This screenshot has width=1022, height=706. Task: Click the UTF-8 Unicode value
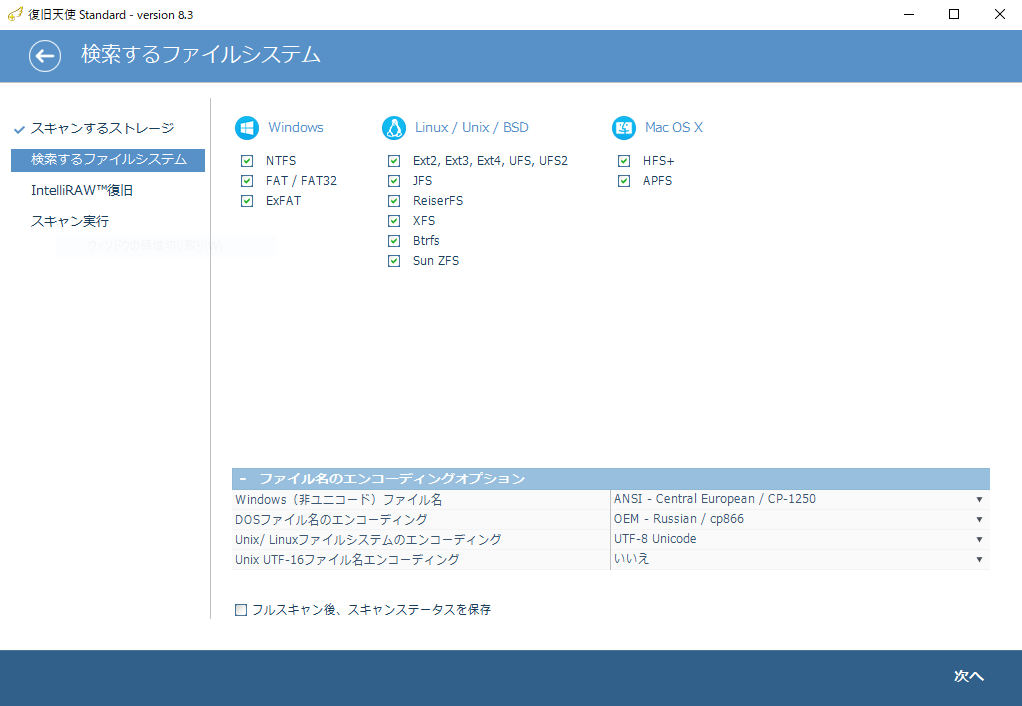655,540
